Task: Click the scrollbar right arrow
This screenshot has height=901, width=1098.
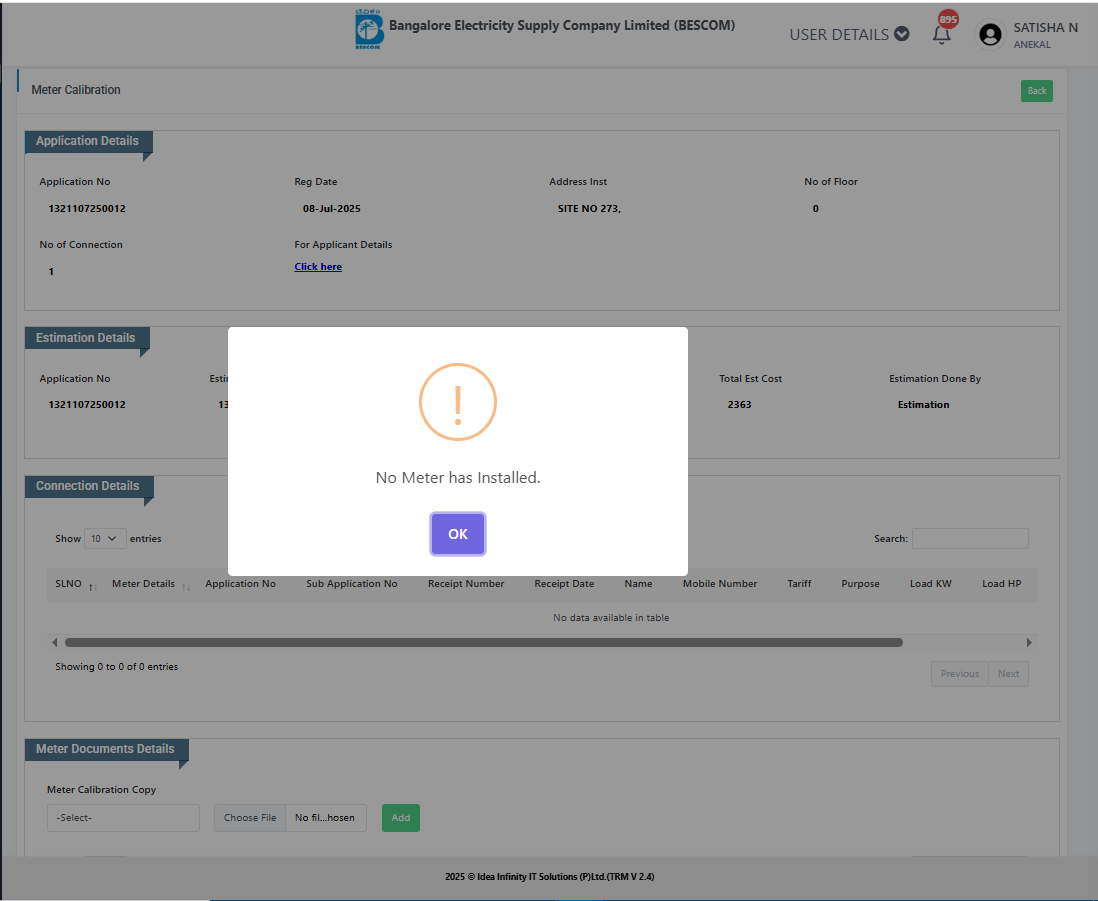Action: click(x=1029, y=643)
